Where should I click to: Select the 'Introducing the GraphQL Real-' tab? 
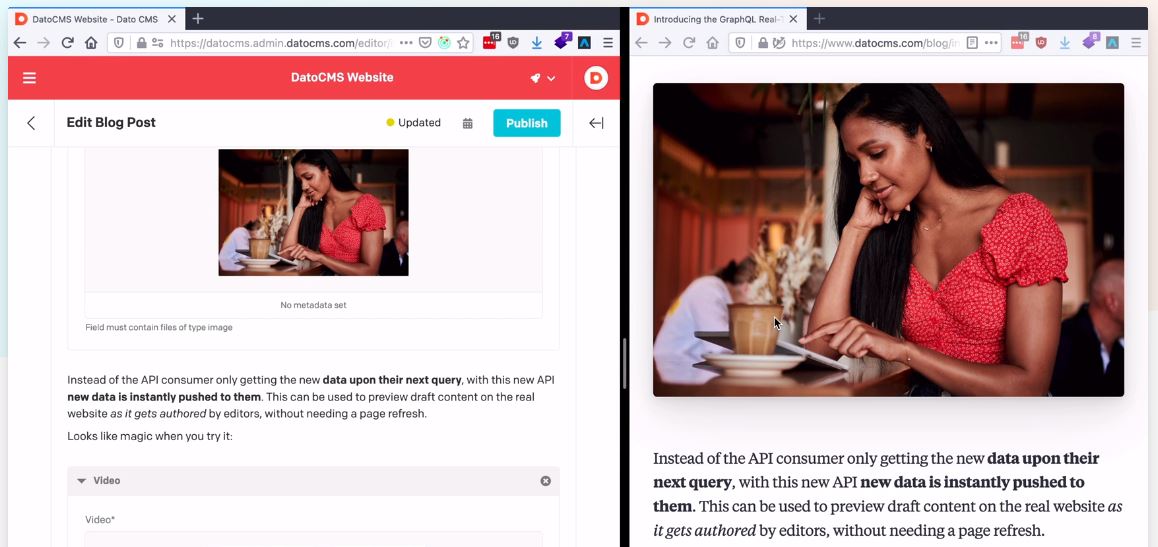717,19
